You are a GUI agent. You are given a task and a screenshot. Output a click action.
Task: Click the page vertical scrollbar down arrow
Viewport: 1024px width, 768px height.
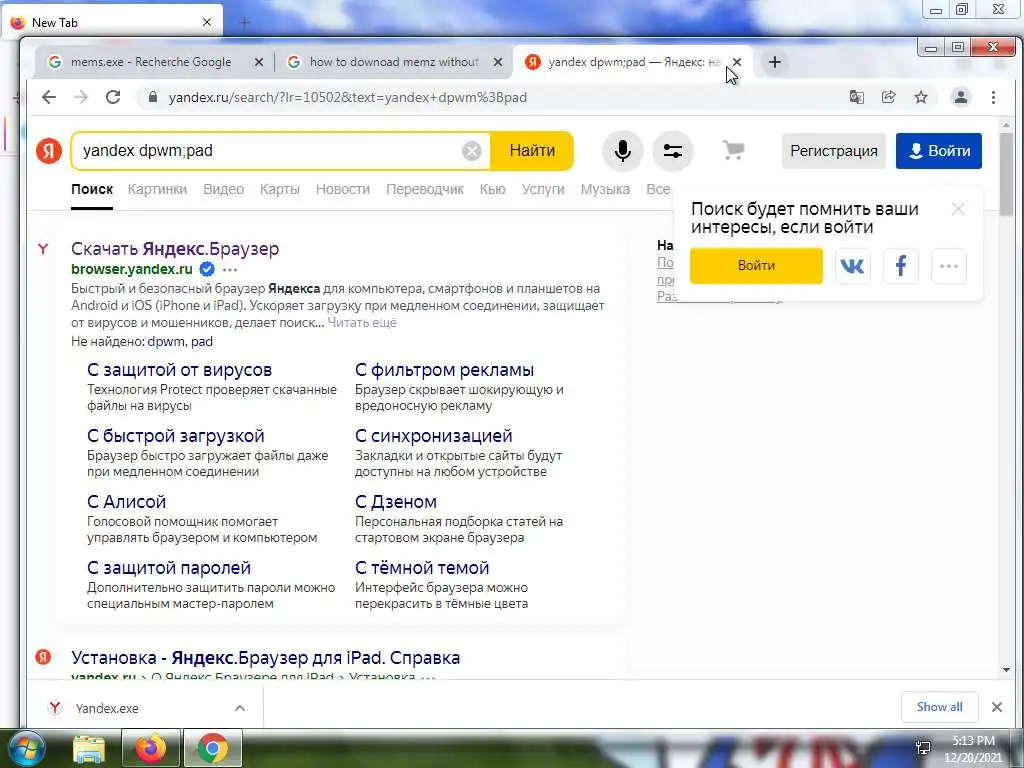click(x=1006, y=670)
